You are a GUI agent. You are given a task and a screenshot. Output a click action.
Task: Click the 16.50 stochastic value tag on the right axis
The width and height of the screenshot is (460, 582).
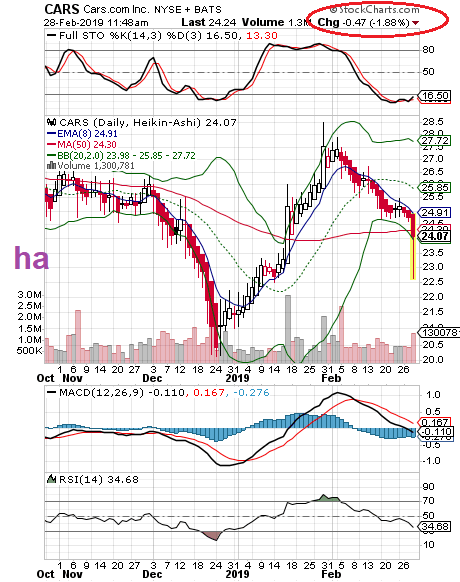coord(435,96)
